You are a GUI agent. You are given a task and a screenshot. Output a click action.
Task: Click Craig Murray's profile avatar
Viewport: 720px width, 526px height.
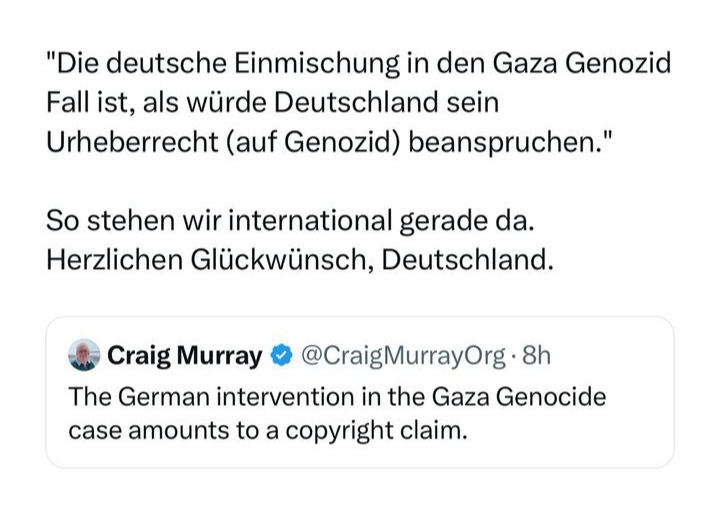pos(83,355)
